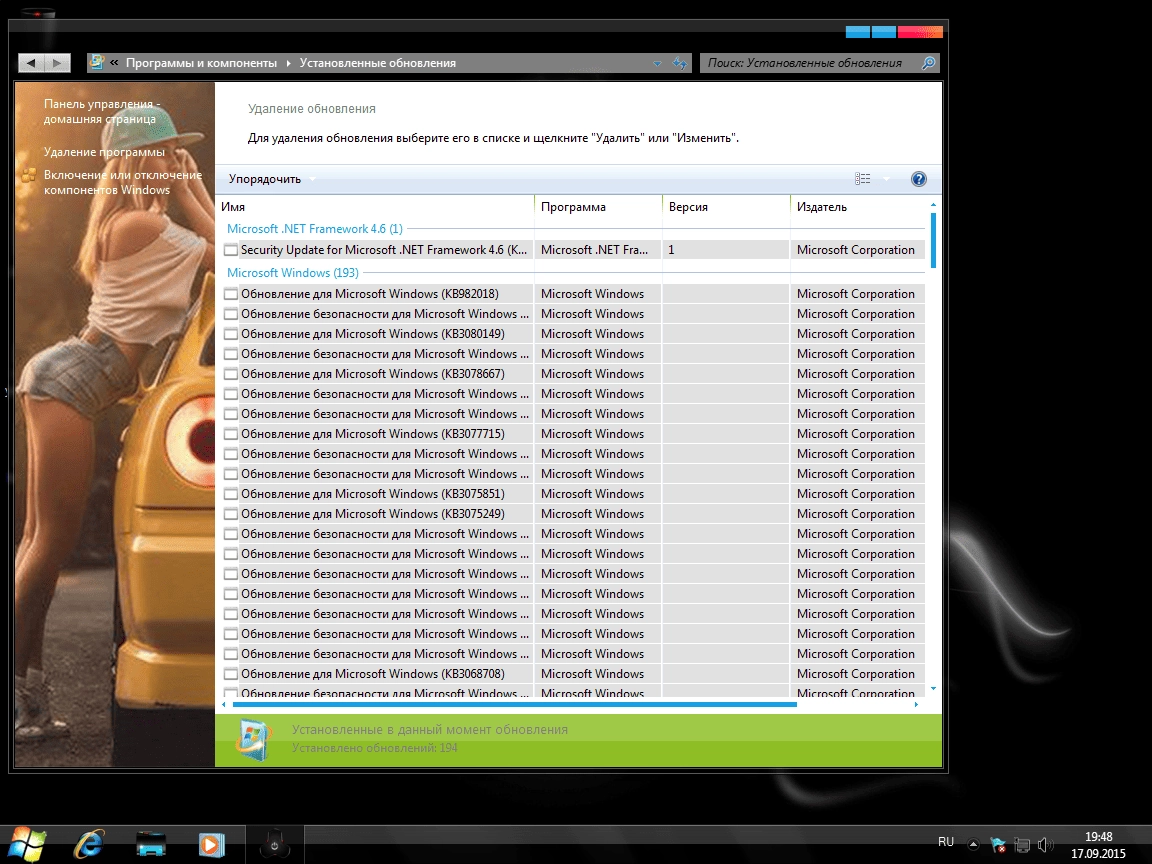This screenshot has width=1152, height=864.
Task: Open the power button taskbar item
Action: coord(275,845)
